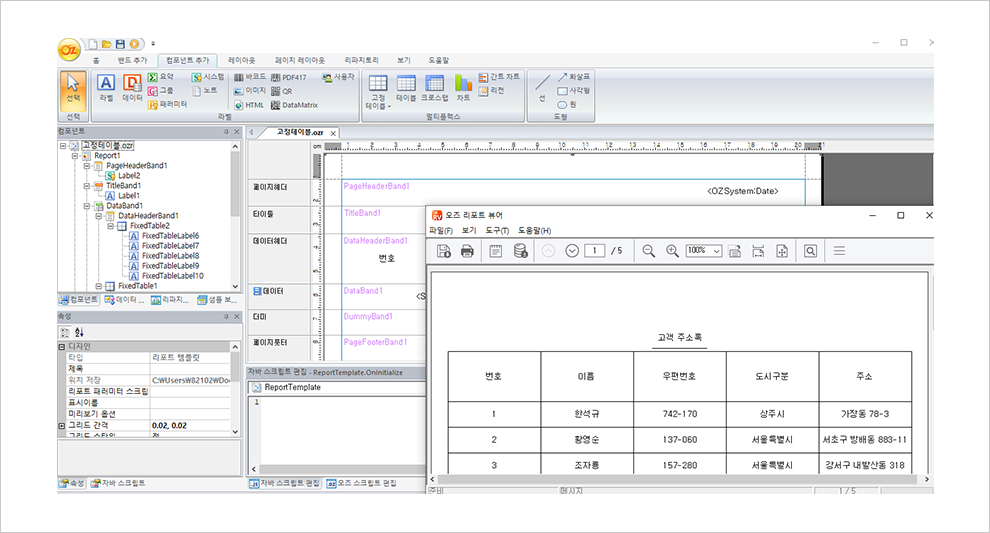Insert an HTML component
The width and height of the screenshot is (990, 533).
249,105
